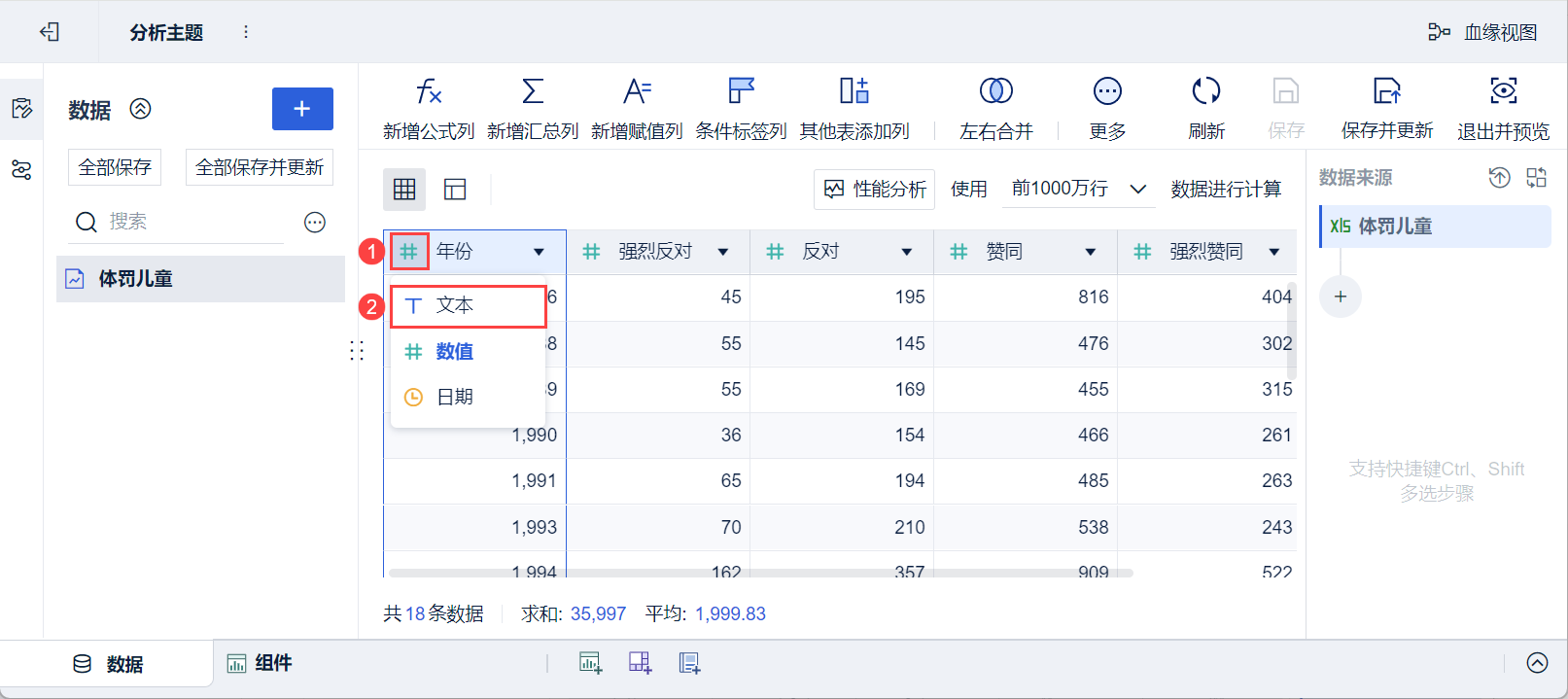Click the 条件标签列 flag icon
The height and width of the screenshot is (699, 1568).
pyautogui.click(x=741, y=91)
